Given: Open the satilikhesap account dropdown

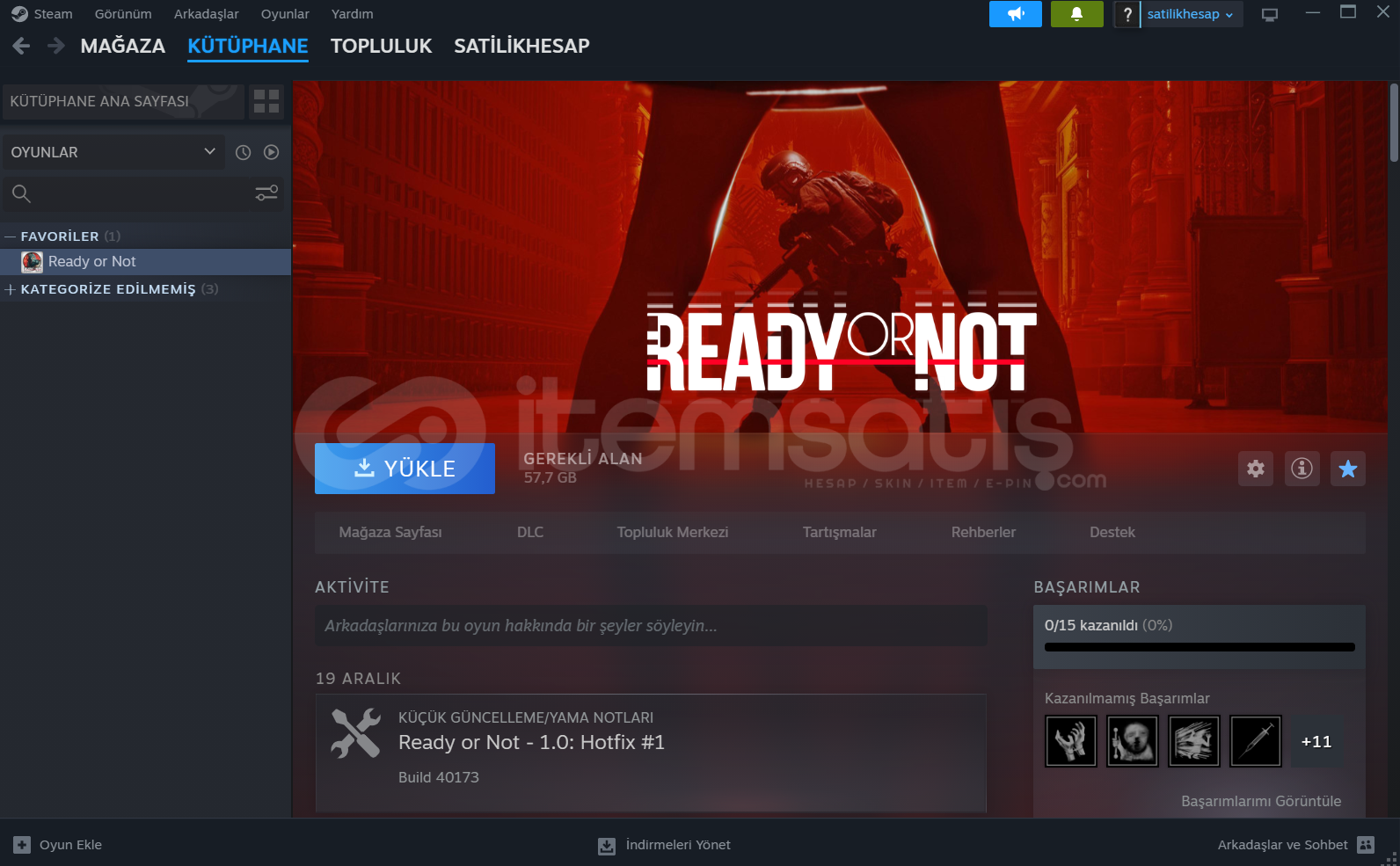Looking at the screenshot, I should click(1191, 14).
